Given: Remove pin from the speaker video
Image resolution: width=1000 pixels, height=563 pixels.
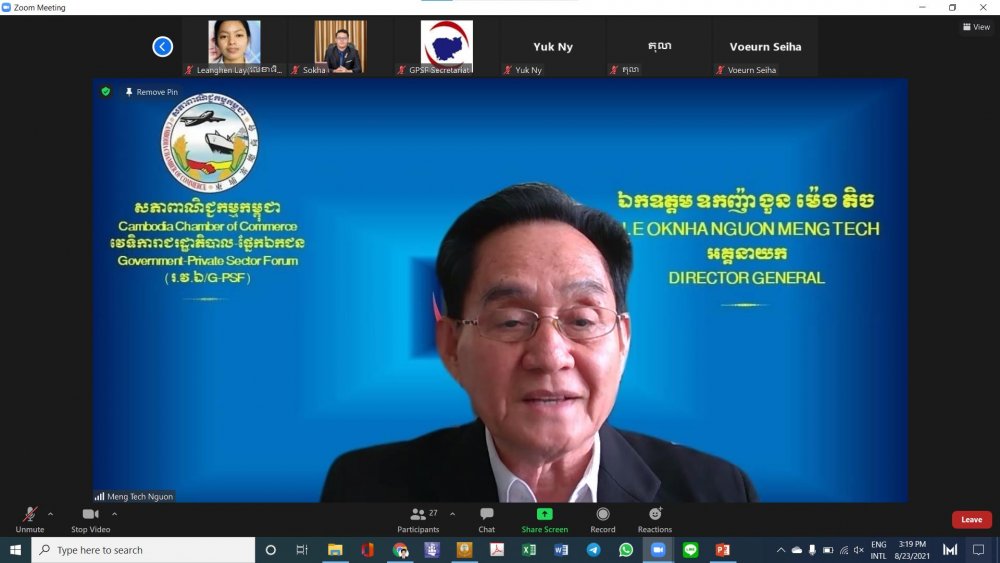Looking at the screenshot, I should pyautogui.click(x=152, y=92).
